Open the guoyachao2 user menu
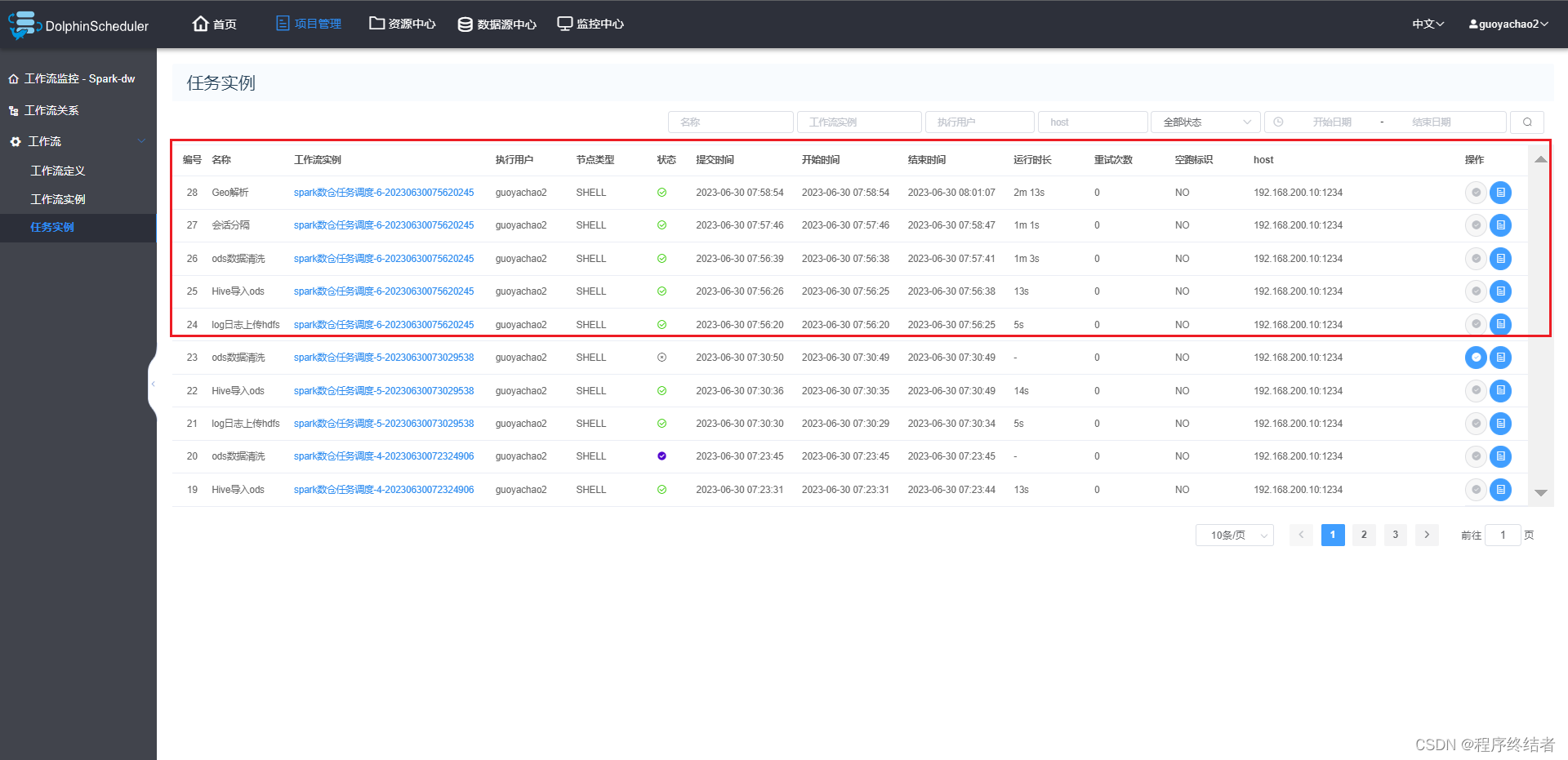The height and width of the screenshot is (760, 1568). tap(1508, 24)
